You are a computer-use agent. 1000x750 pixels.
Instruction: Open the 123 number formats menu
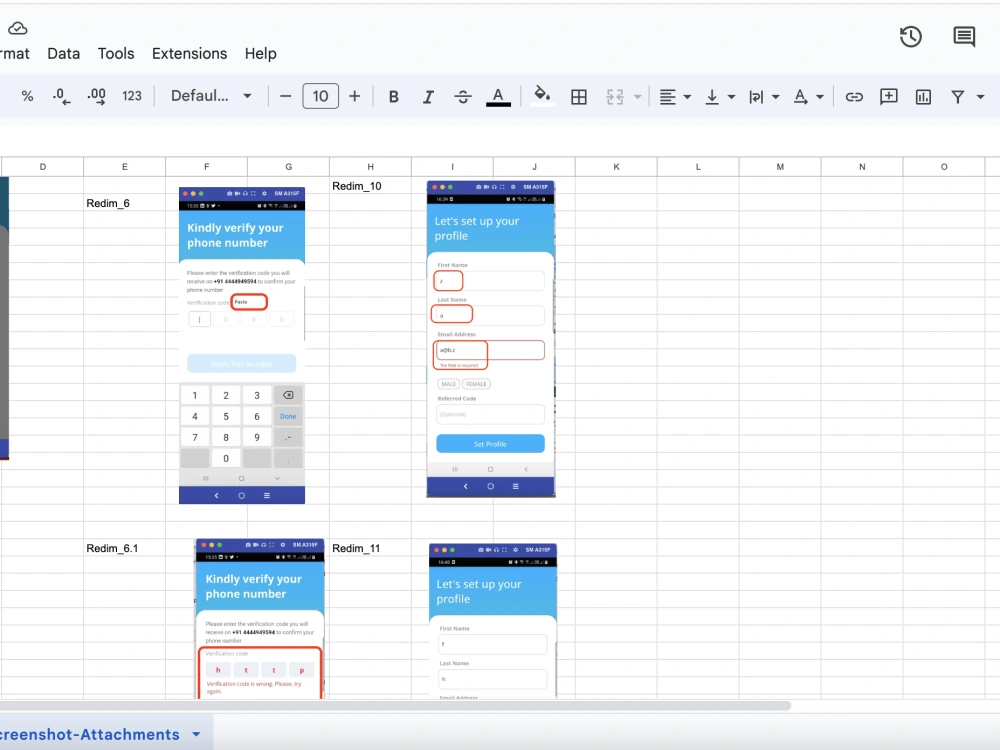[x=132, y=96]
